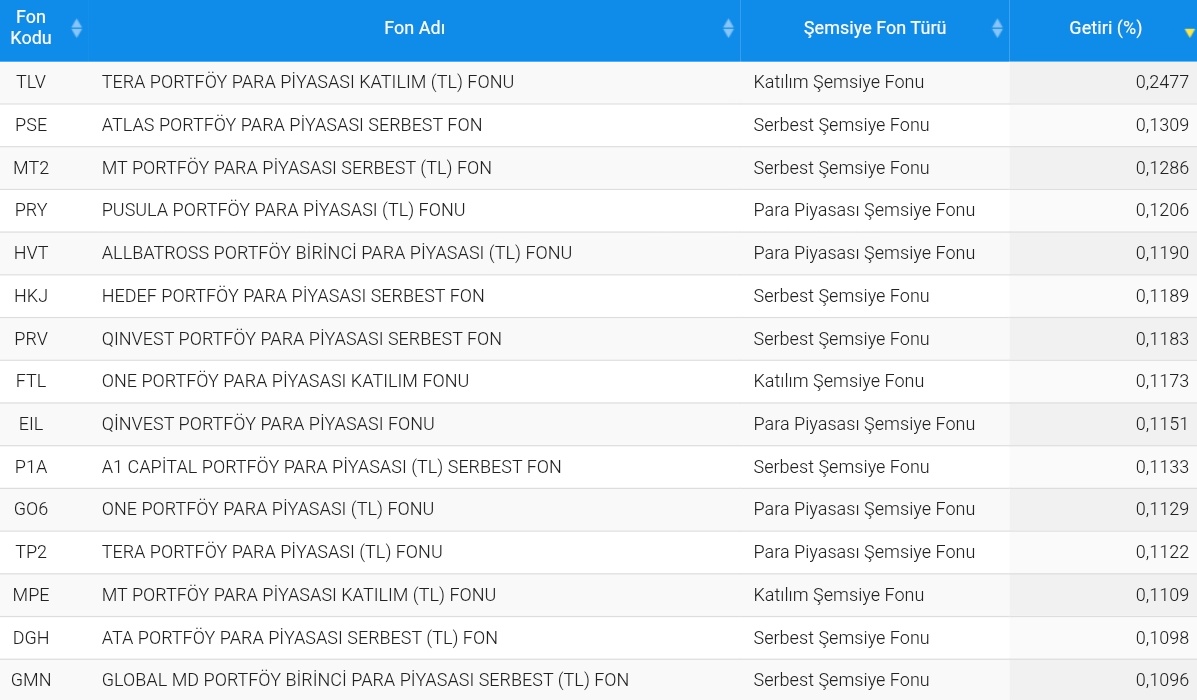
Task: Toggle sort arrows beside Şemsiye Fon Türü
Action: [997, 28]
